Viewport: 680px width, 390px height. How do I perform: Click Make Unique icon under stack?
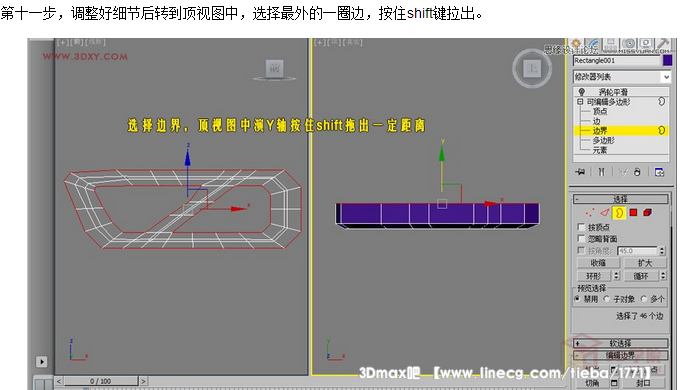(623, 172)
